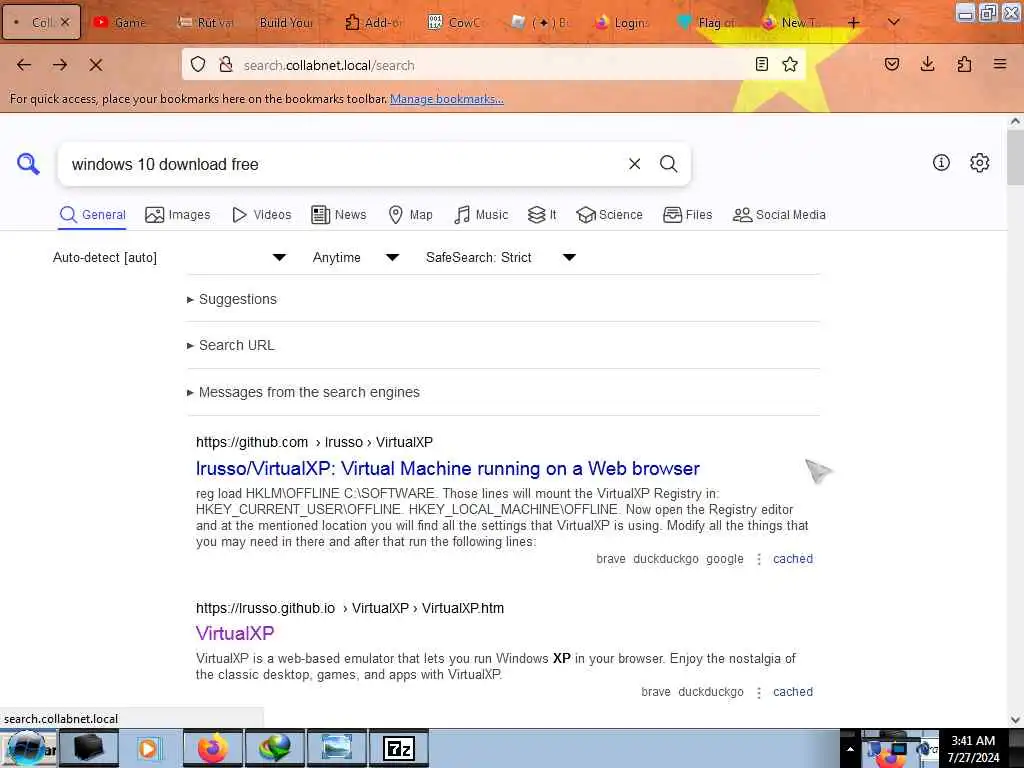
Task: Switch to the Game YouTube tab
Action: click(121, 22)
